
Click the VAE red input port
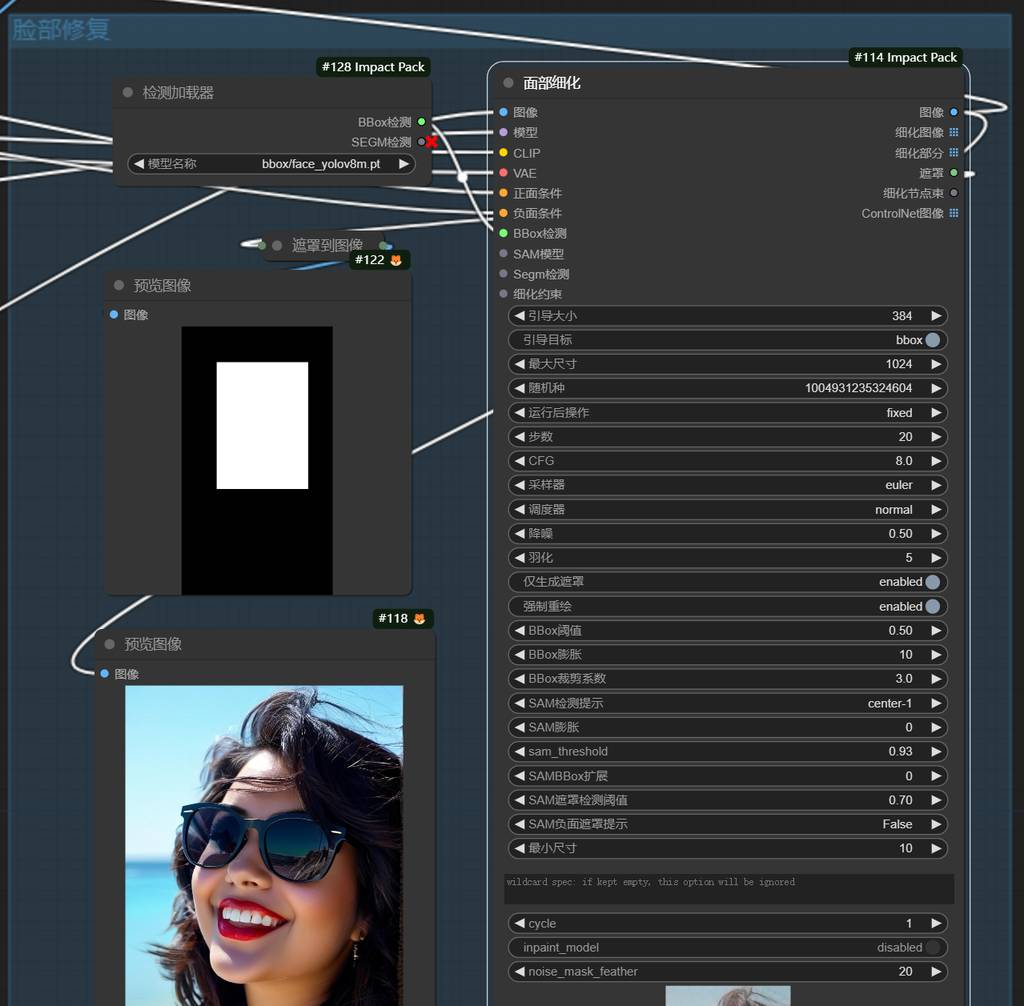coord(503,173)
